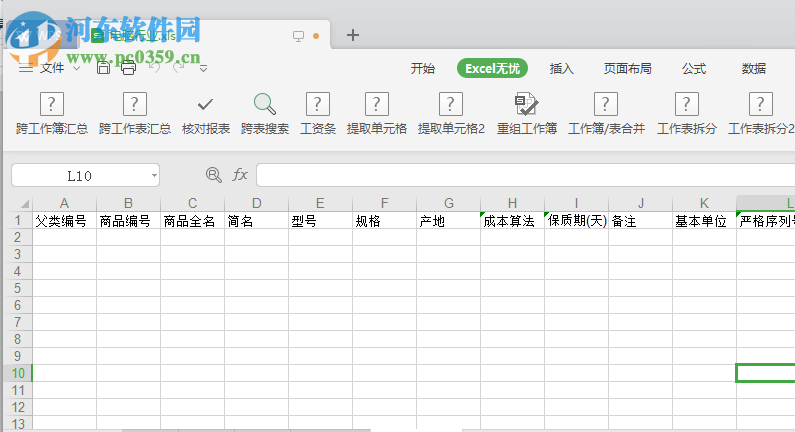
Task: Add new document tab with plus
Action: tap(352, 35)
